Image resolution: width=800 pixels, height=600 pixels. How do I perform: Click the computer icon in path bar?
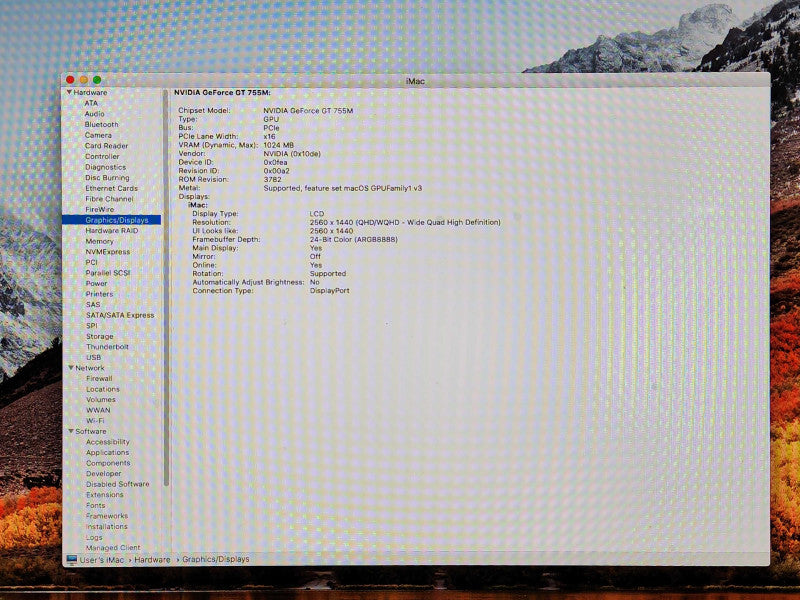point(72,560)
